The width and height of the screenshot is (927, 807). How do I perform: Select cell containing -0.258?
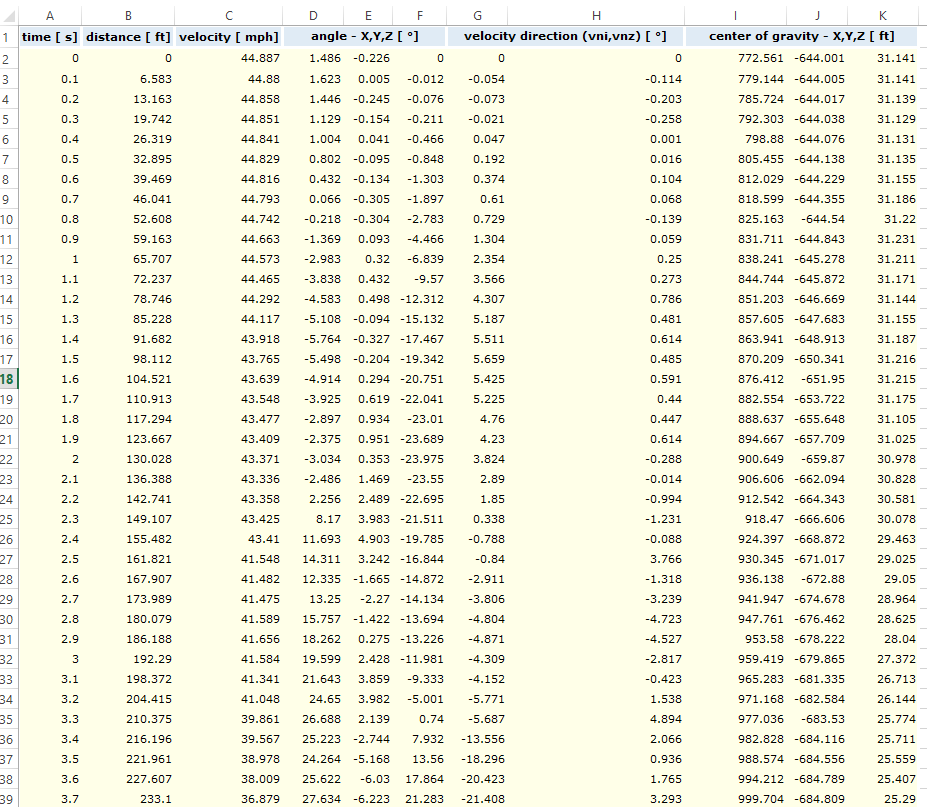tap(596, 119)
